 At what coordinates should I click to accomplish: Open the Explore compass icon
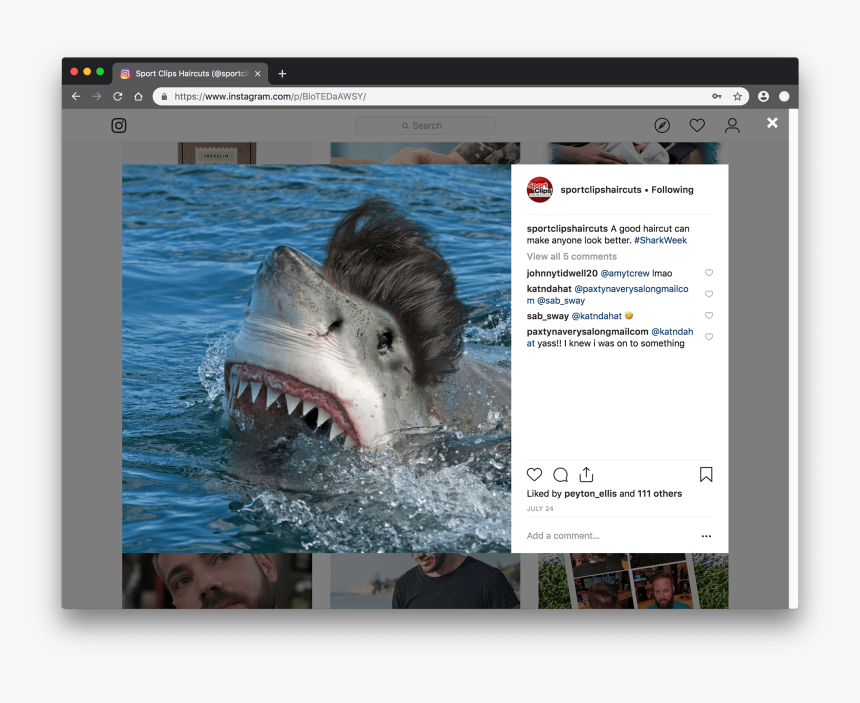point(662,126)
